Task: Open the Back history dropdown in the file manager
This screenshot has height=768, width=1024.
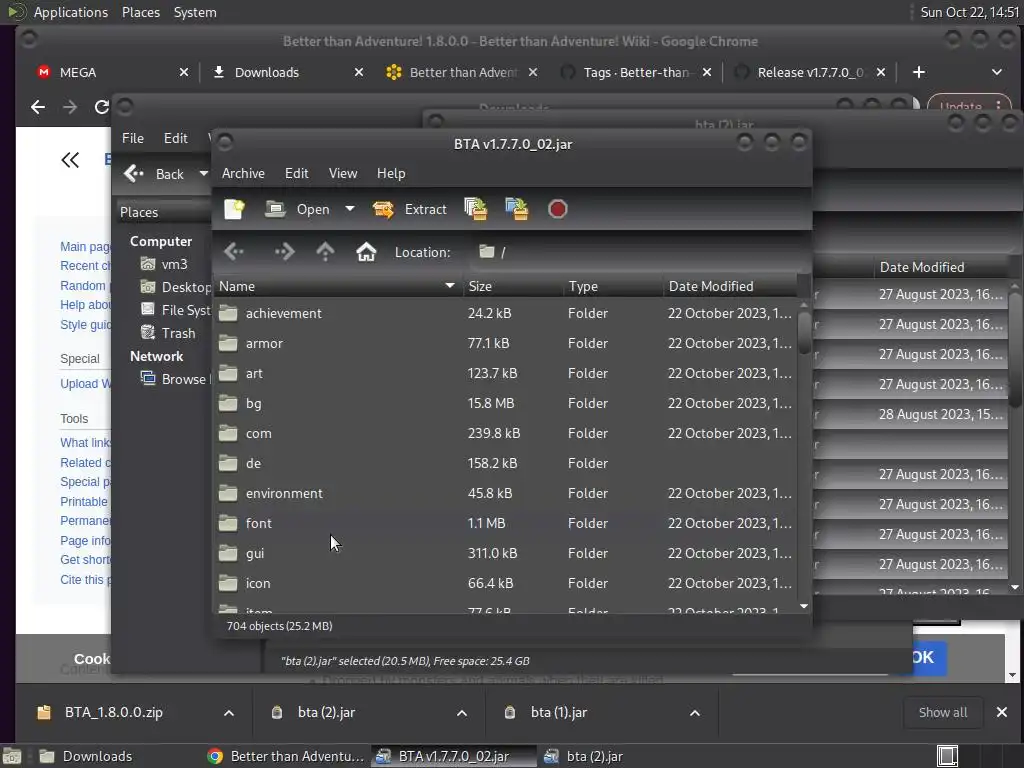Action: [203, 174]
